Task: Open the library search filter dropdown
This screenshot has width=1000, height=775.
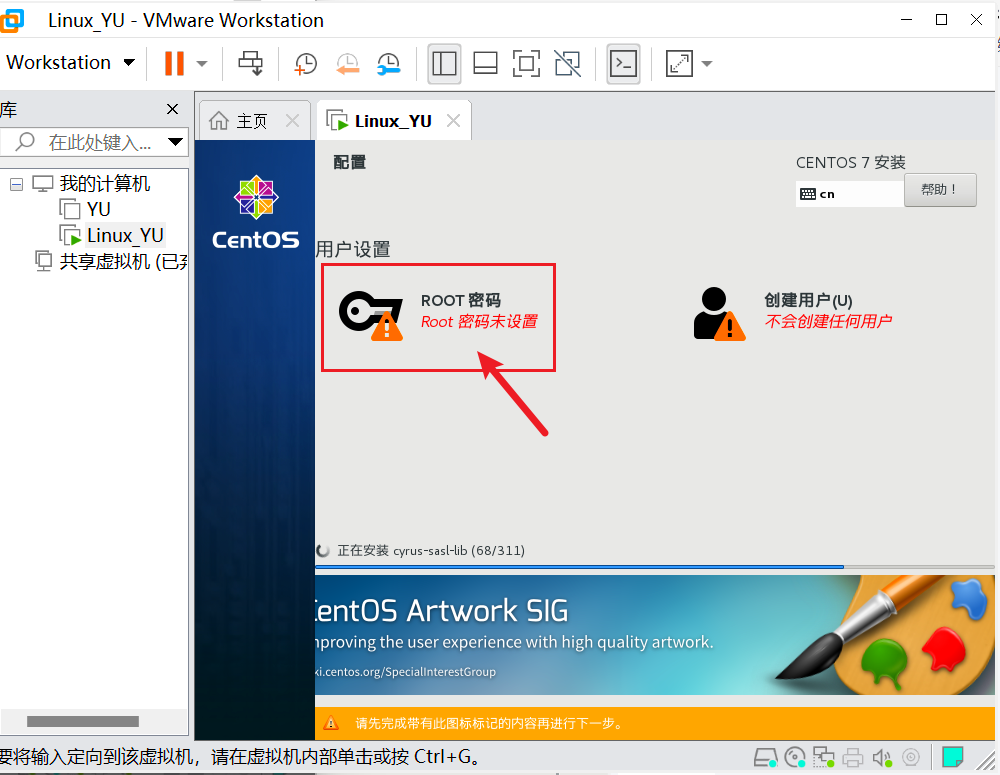Action: [x=175, y=142]
